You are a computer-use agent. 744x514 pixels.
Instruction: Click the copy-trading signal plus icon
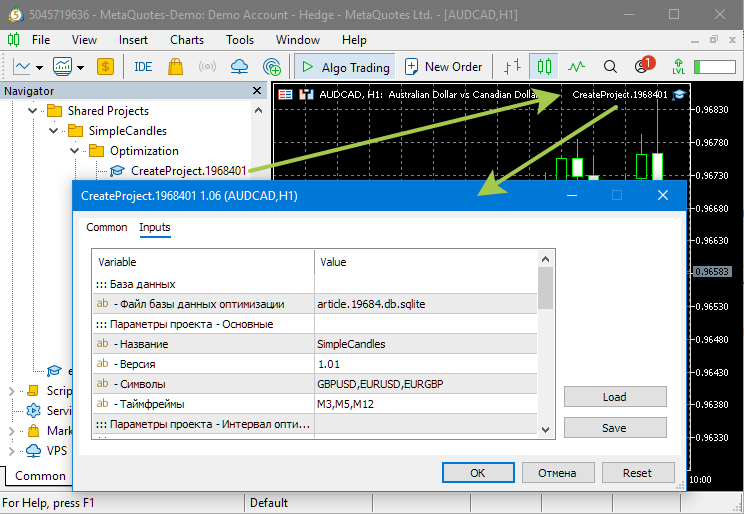click(x=272, y=67)
